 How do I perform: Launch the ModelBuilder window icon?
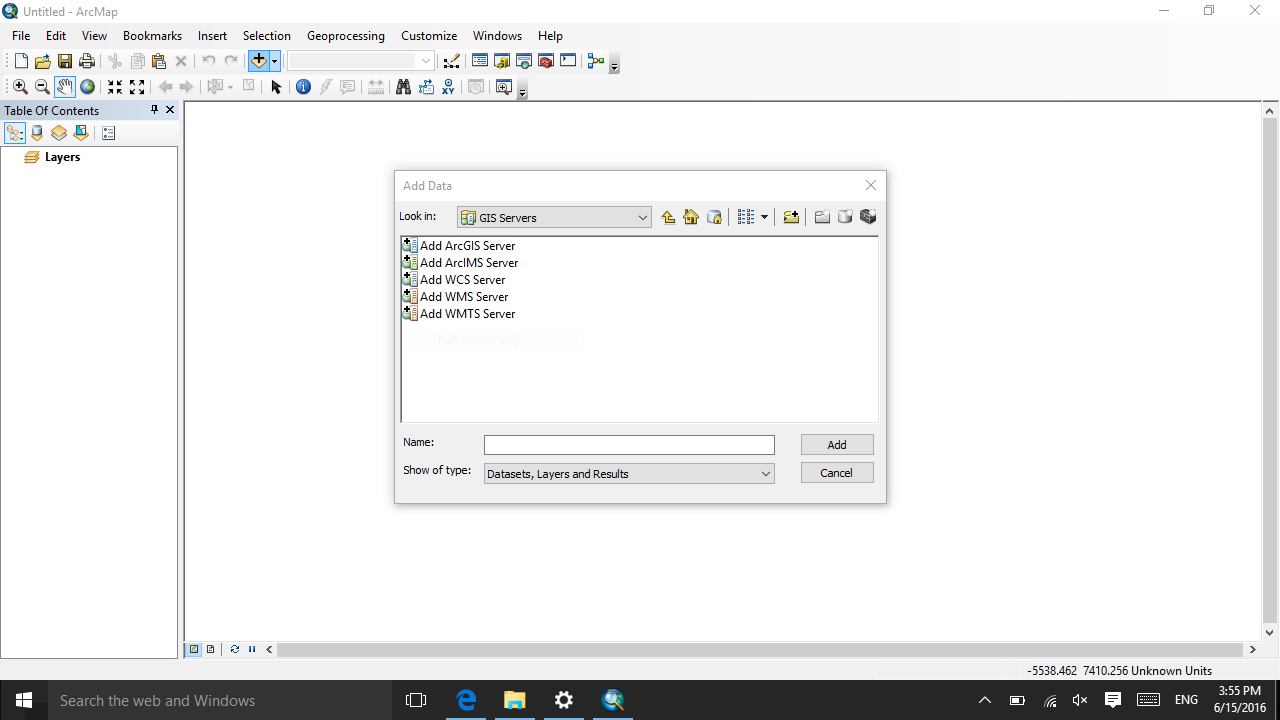tap(596, 61)
